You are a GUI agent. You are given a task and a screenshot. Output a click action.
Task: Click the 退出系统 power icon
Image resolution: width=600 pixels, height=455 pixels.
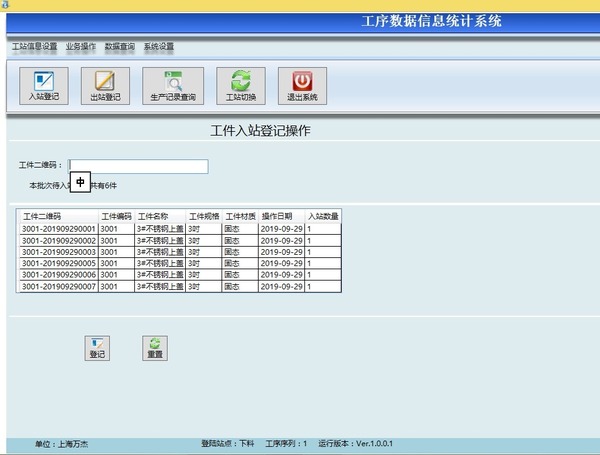tap(302, 86)
